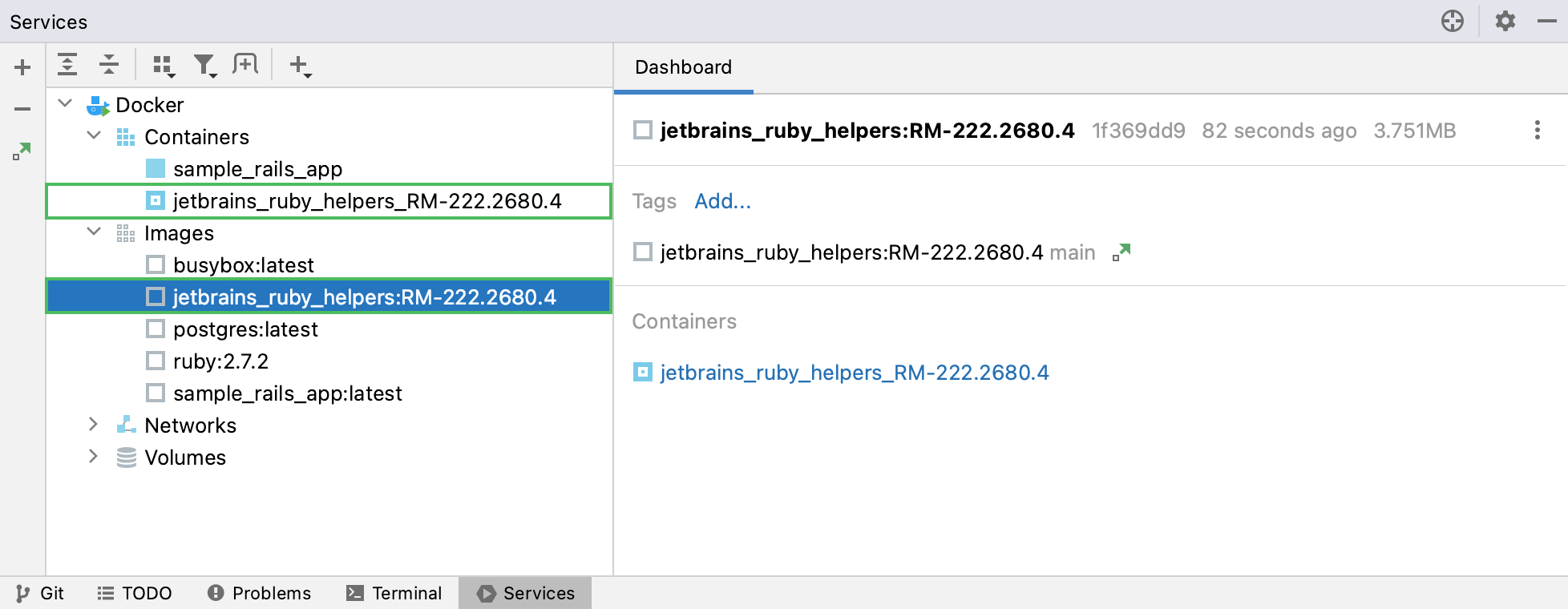This screenshot has height=609, width=1568.
Task: Click the bold image title in dashboard
Action: click(x=867, y=131)
